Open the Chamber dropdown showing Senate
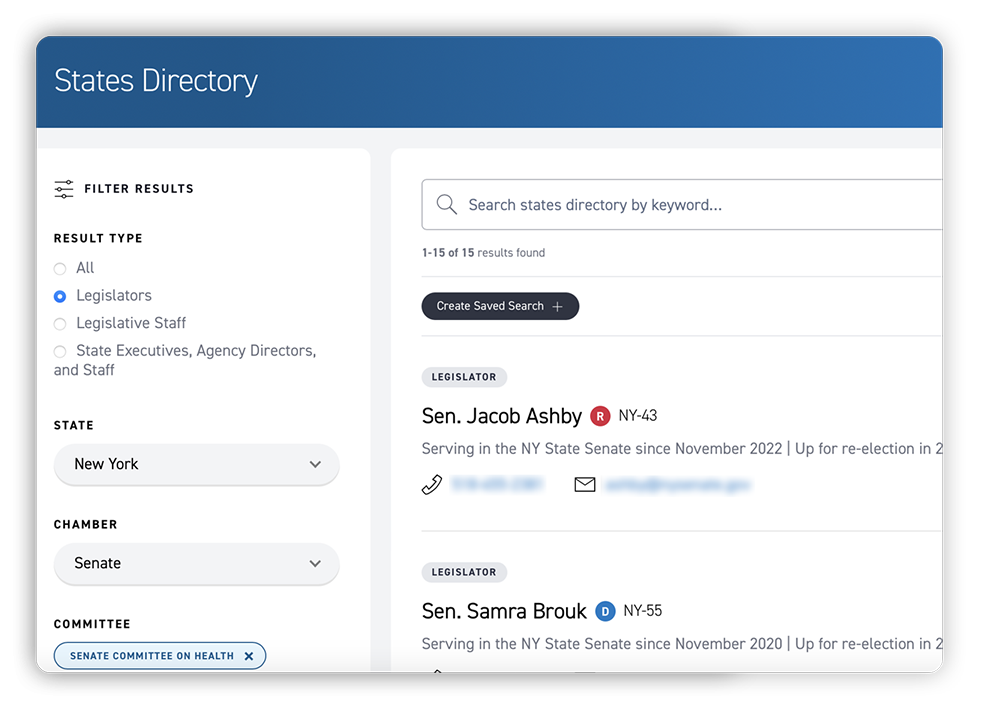The image size is (993, 719). click(x=196, y=564)
